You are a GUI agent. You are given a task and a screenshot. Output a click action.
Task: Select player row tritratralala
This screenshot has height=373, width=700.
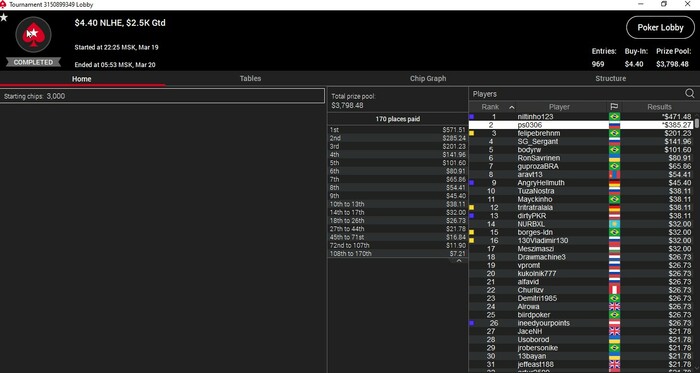[582, 207]
